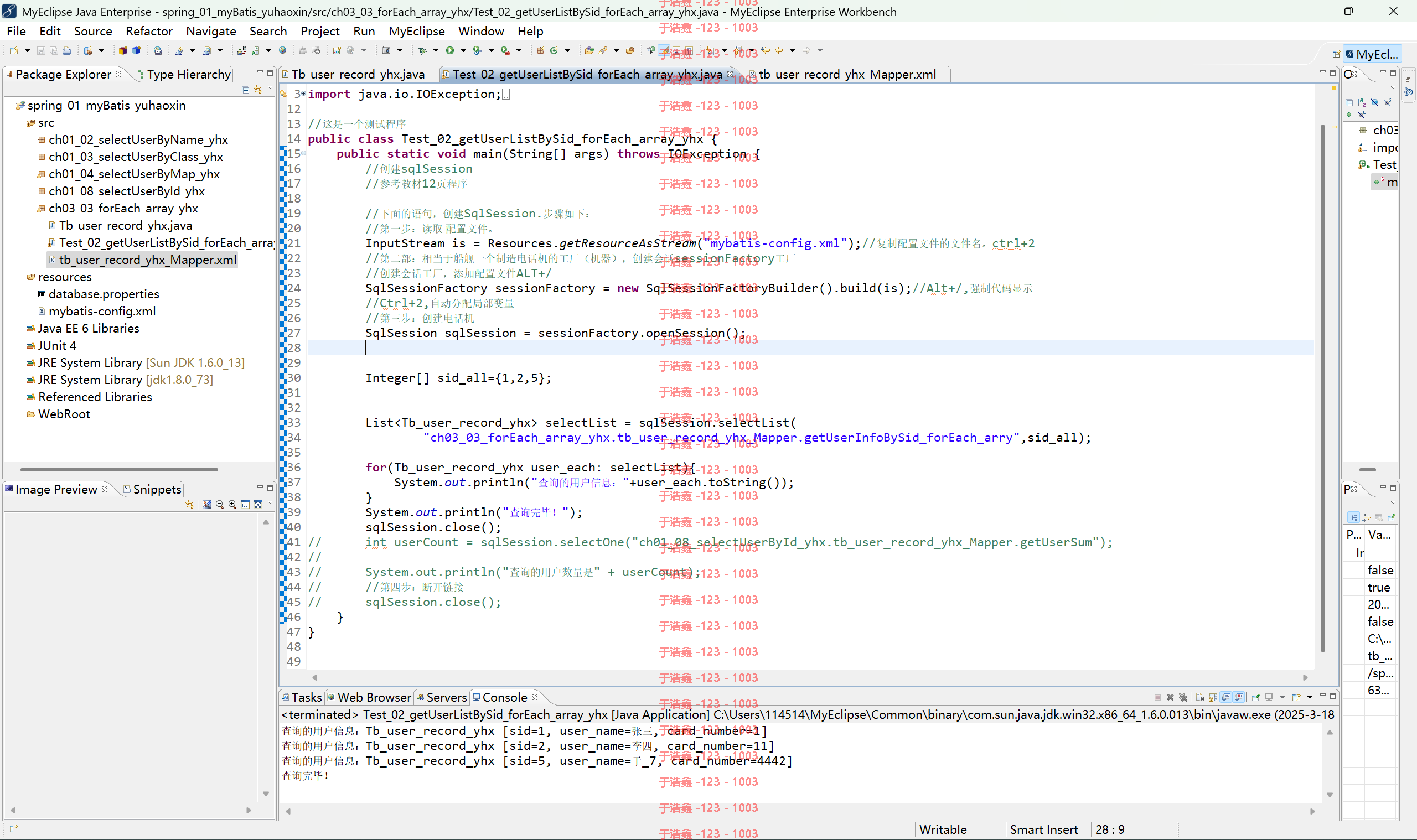
Task: Click the Smart Insert status bar entry
Action: coord(1043,829)
